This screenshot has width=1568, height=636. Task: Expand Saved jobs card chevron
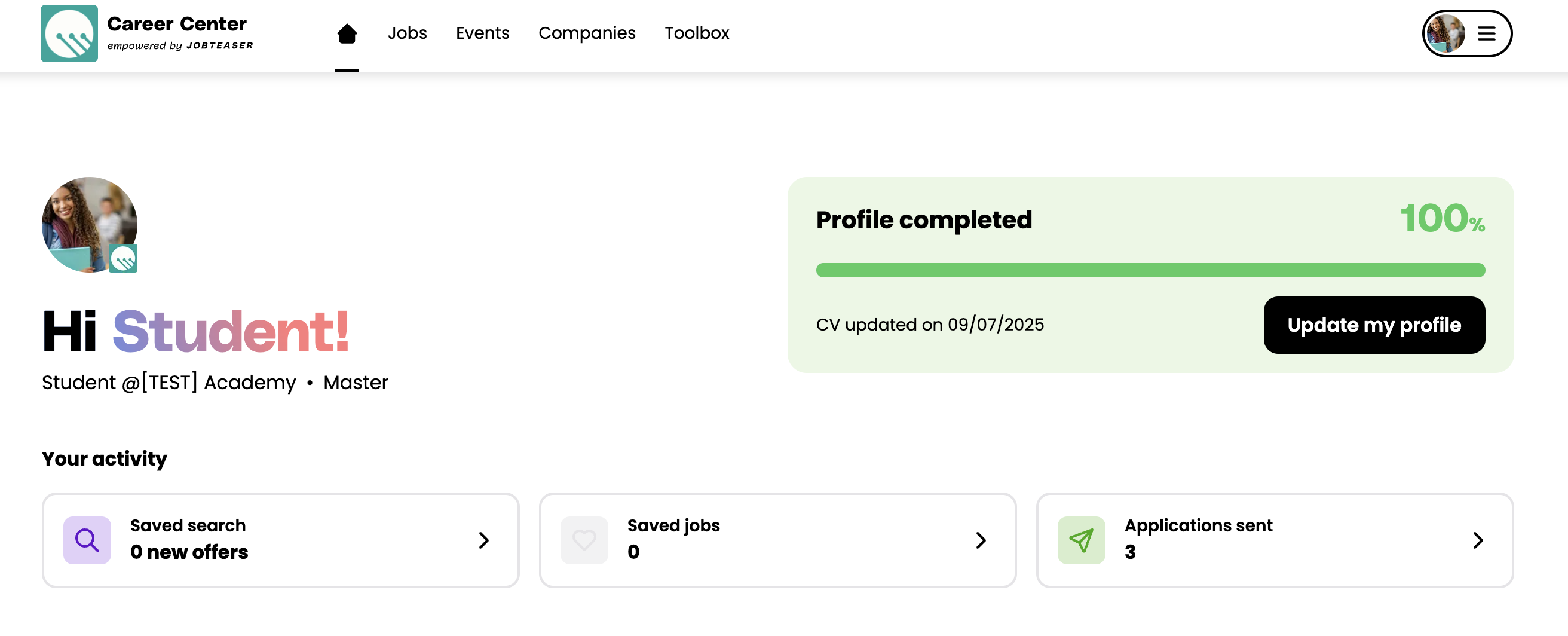pyautogui.click(x=981, y=540)
